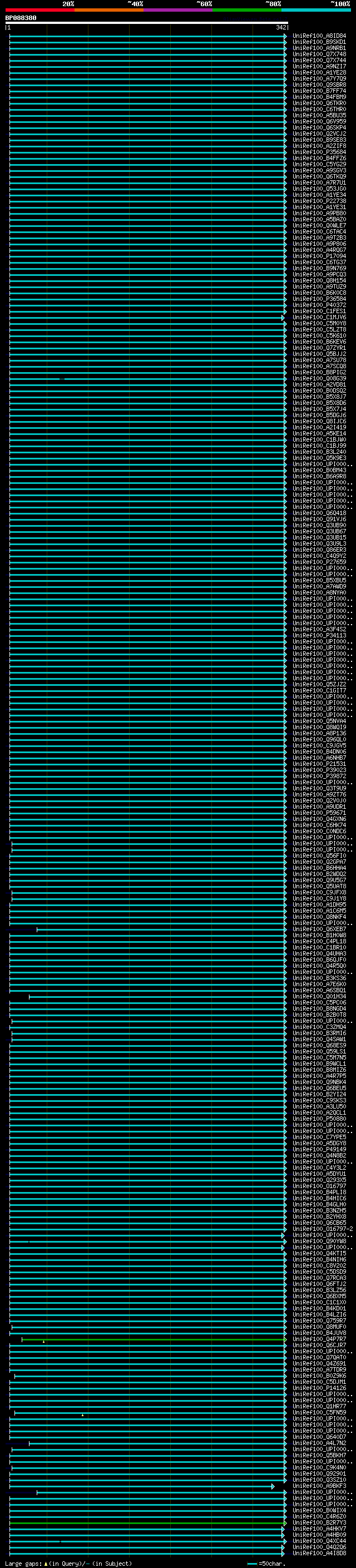
Task: Select the UniRef100_Q6V959 label
Action: 319,121
